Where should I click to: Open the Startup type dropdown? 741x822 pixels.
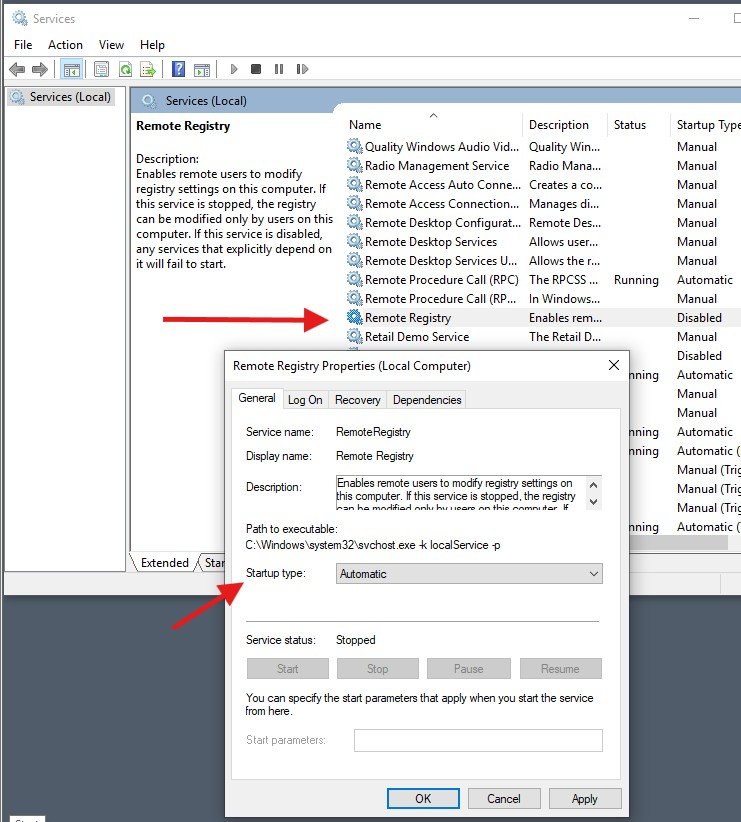coord(468,574)
